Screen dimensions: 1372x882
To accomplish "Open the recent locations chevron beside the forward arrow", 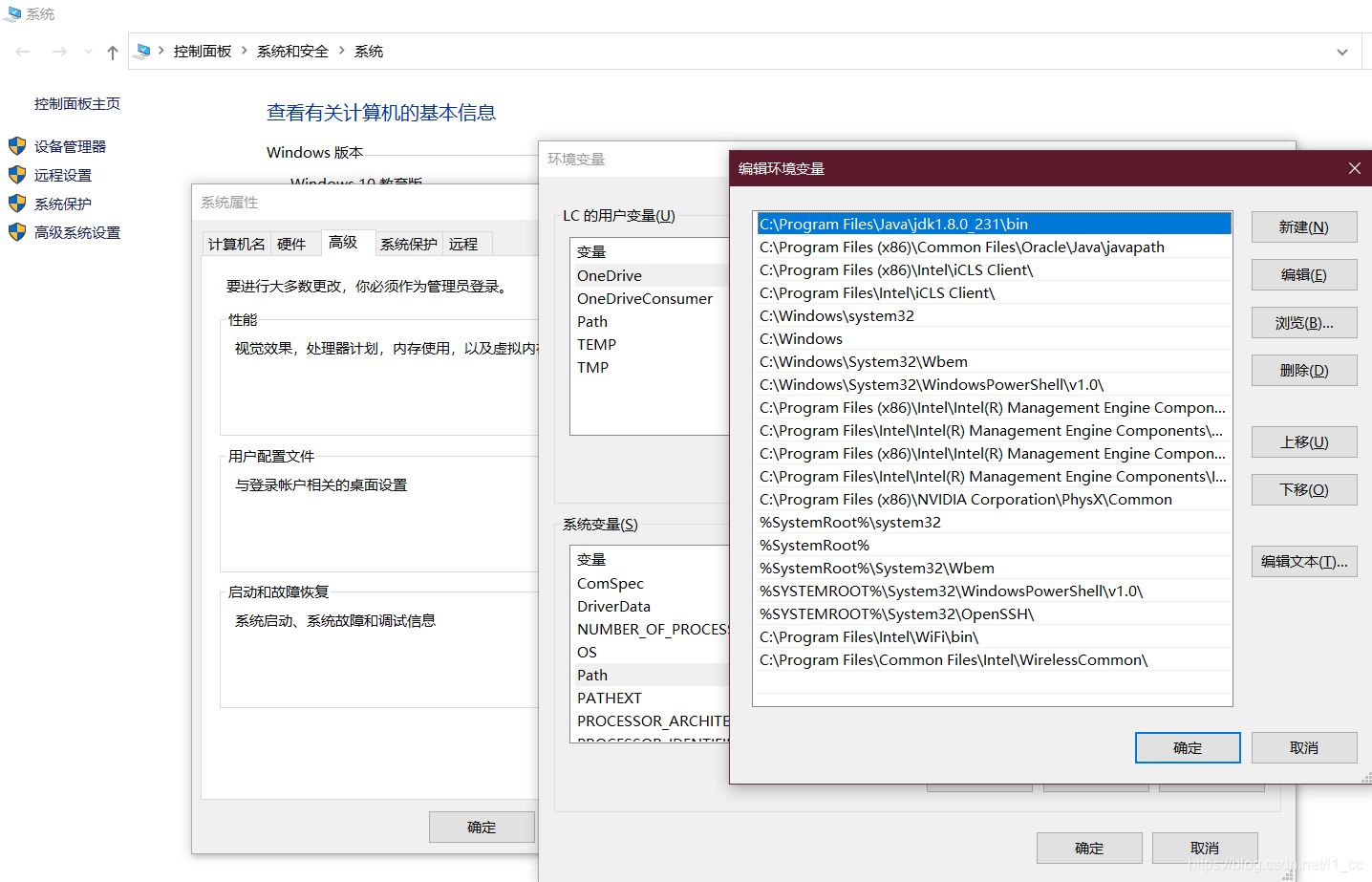I will click(x=88, y=52).
